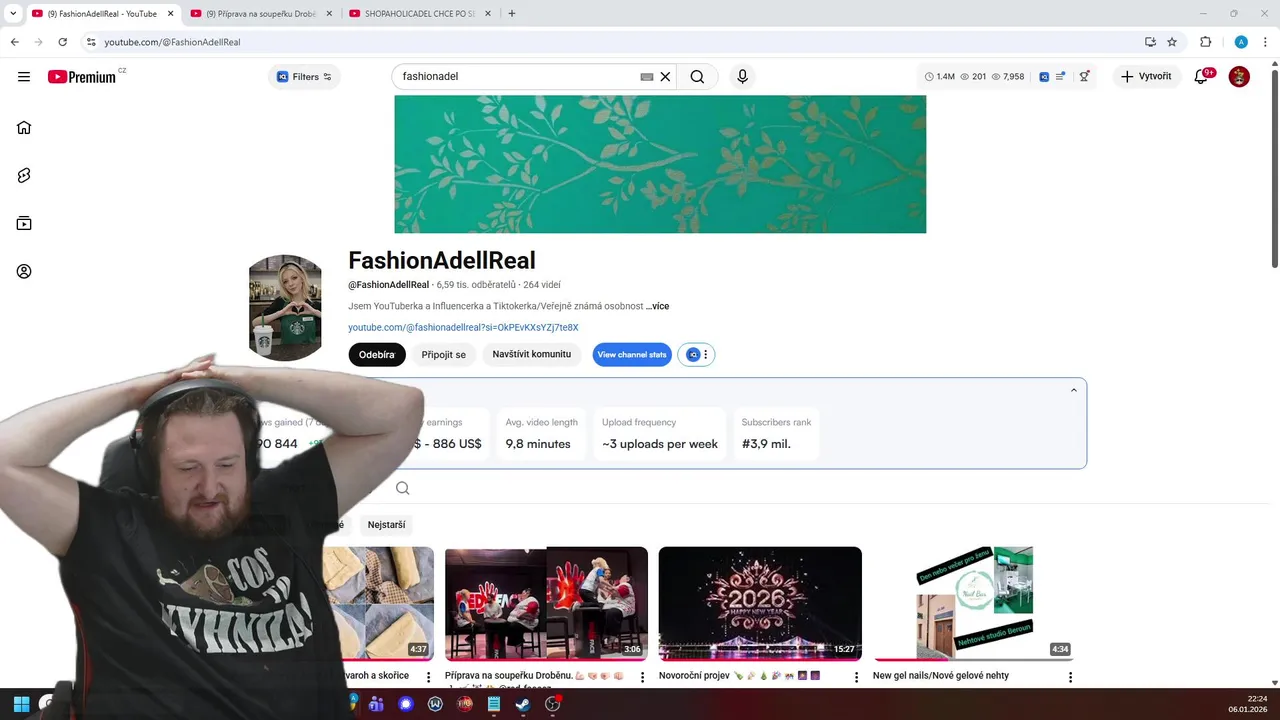Click the green leaf channel banner

[660, 164]
